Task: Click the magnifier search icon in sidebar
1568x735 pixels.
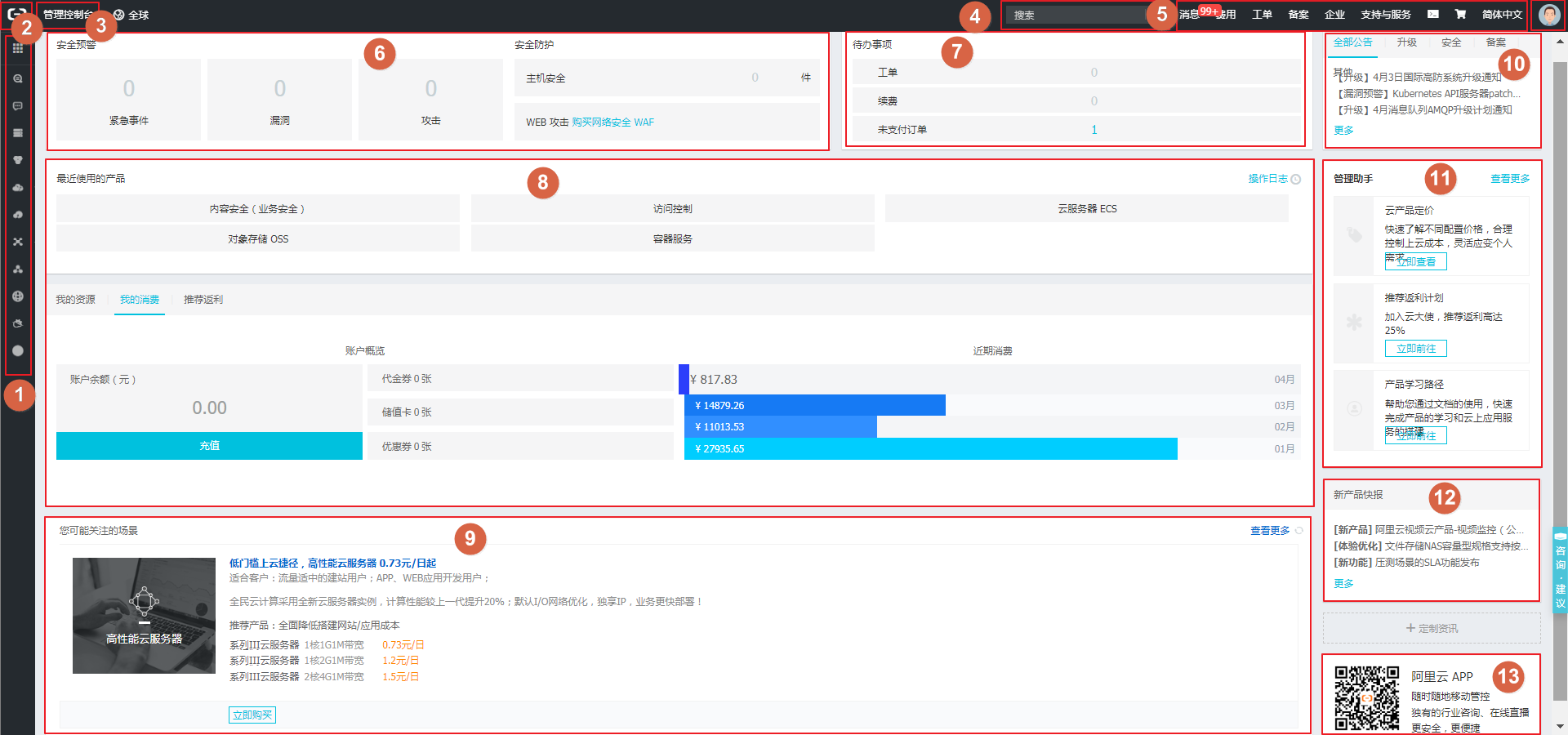Action: 18,78
